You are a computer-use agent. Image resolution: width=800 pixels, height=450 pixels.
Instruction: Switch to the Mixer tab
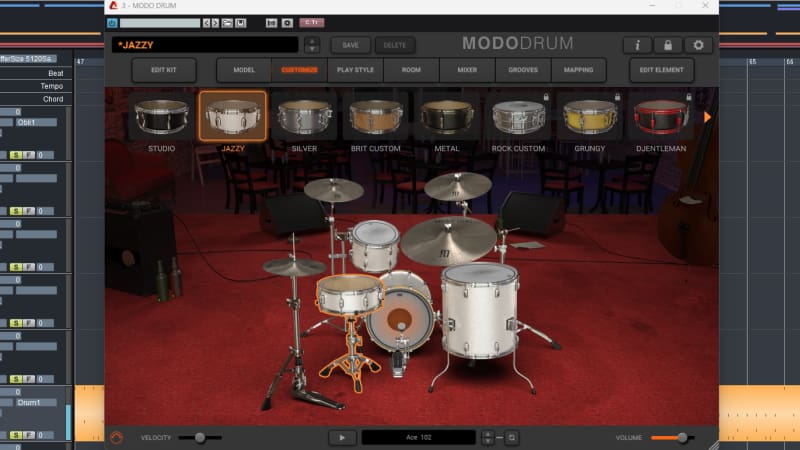(x=467, y=70)
